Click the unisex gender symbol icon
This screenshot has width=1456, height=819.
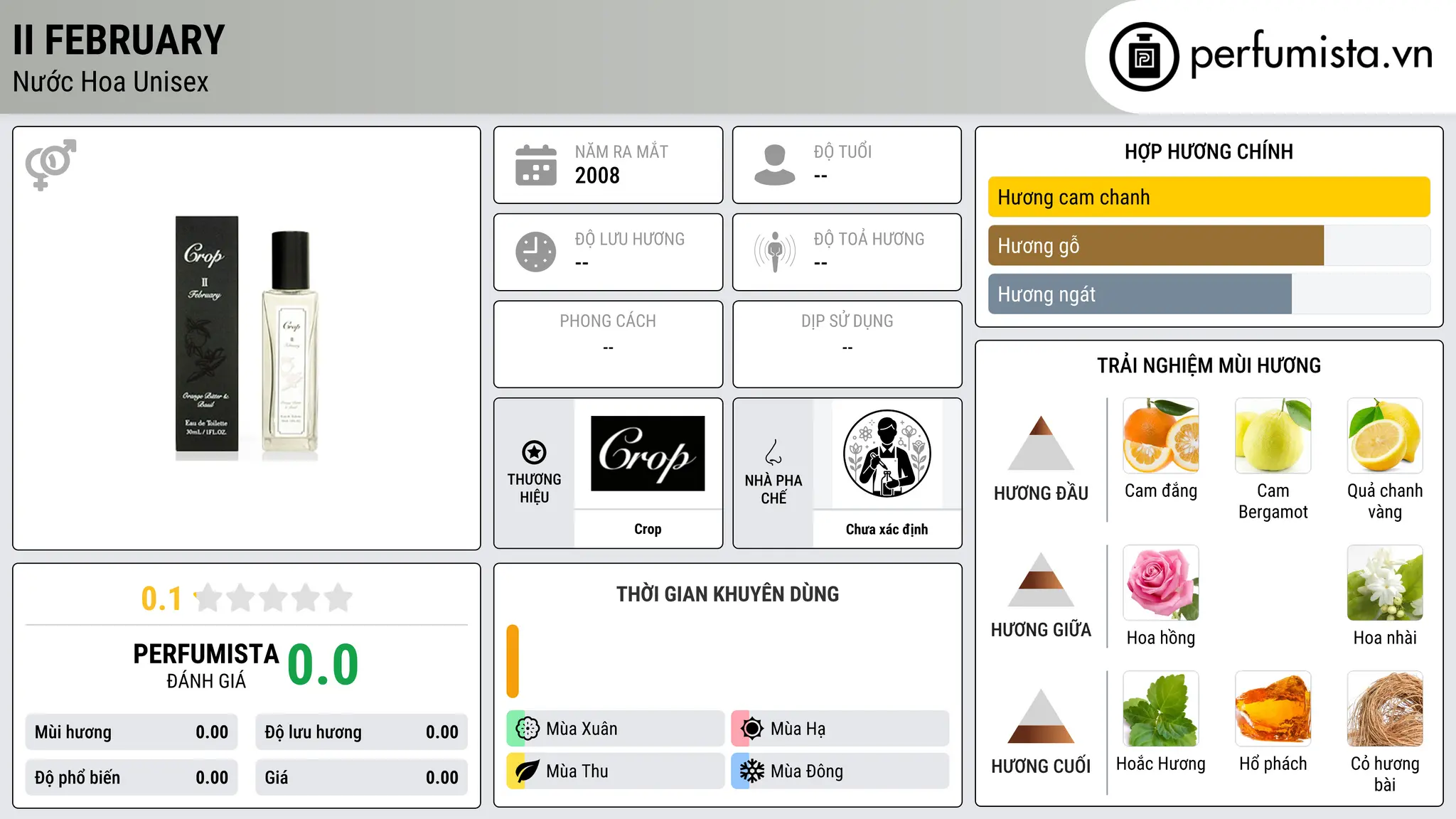(x=50, y=164)
